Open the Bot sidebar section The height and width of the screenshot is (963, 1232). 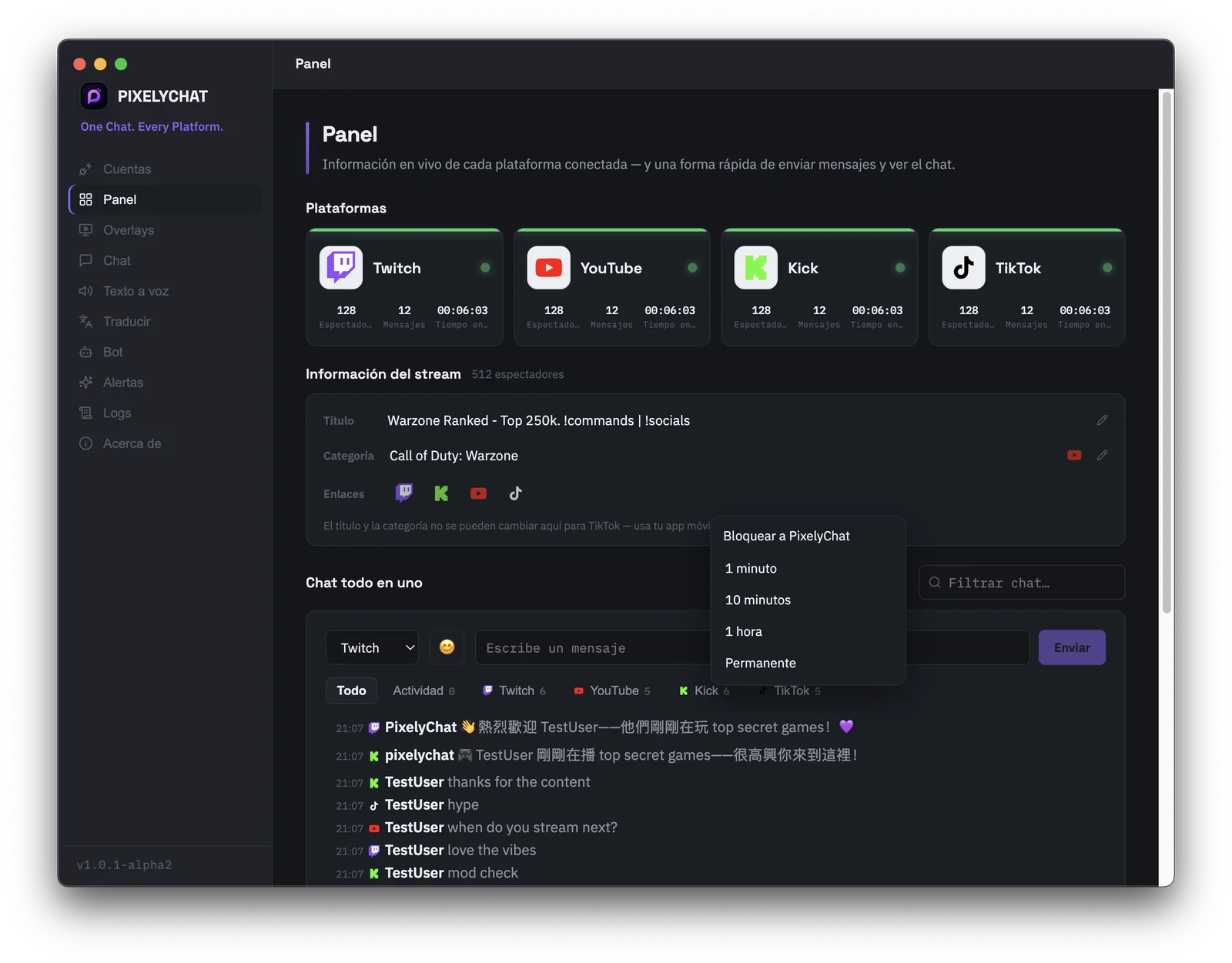(x=165, y=352)
